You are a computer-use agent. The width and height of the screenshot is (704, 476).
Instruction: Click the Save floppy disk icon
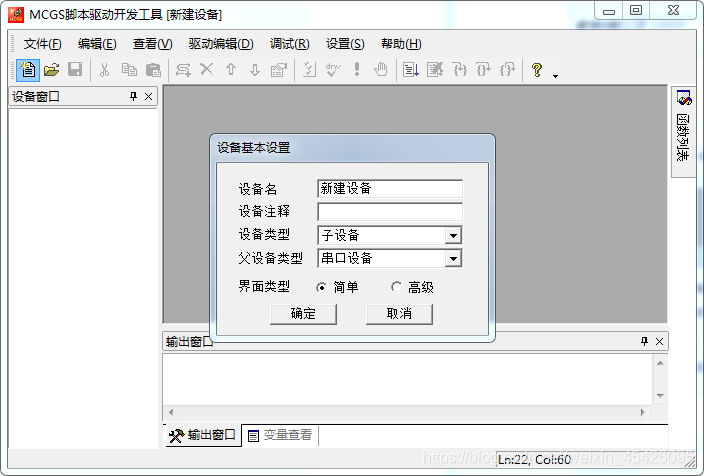(x=75, y=70)
